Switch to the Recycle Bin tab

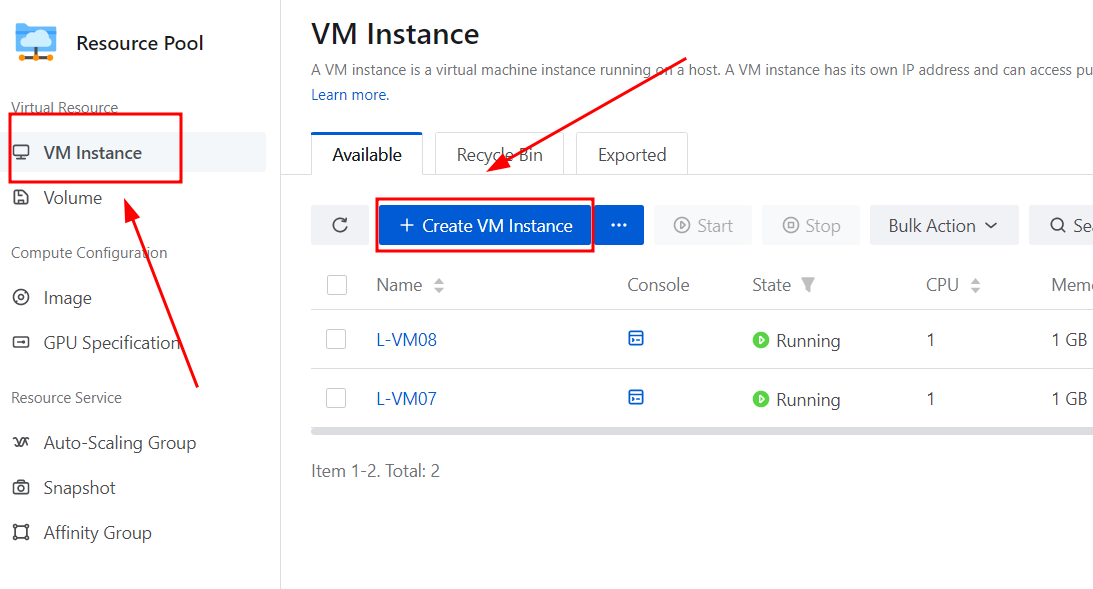coord(499,155)
